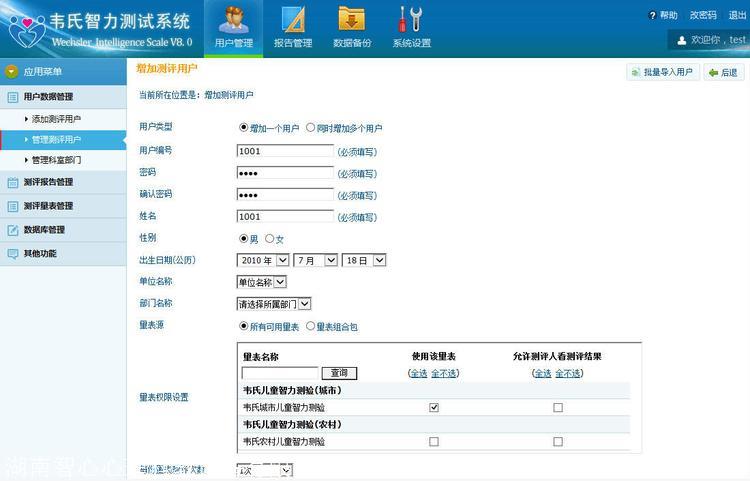
Task: Click 全选 link under 使用该量表
Action: coord(419,373)
